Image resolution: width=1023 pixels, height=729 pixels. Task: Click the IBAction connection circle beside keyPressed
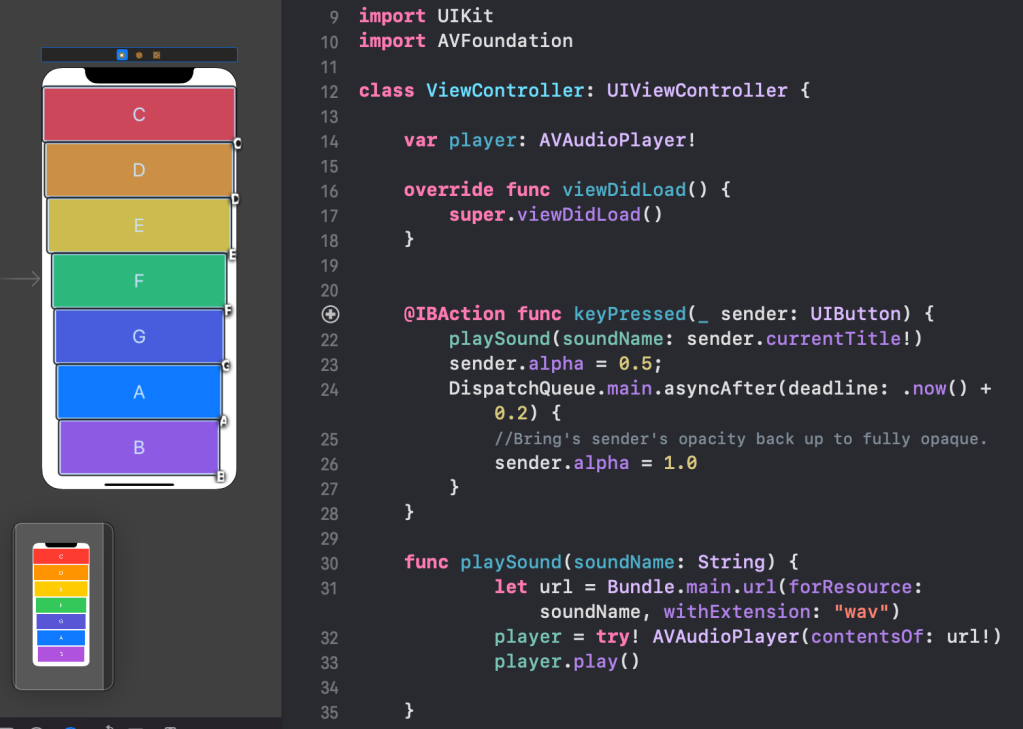[x=331, y=314]
